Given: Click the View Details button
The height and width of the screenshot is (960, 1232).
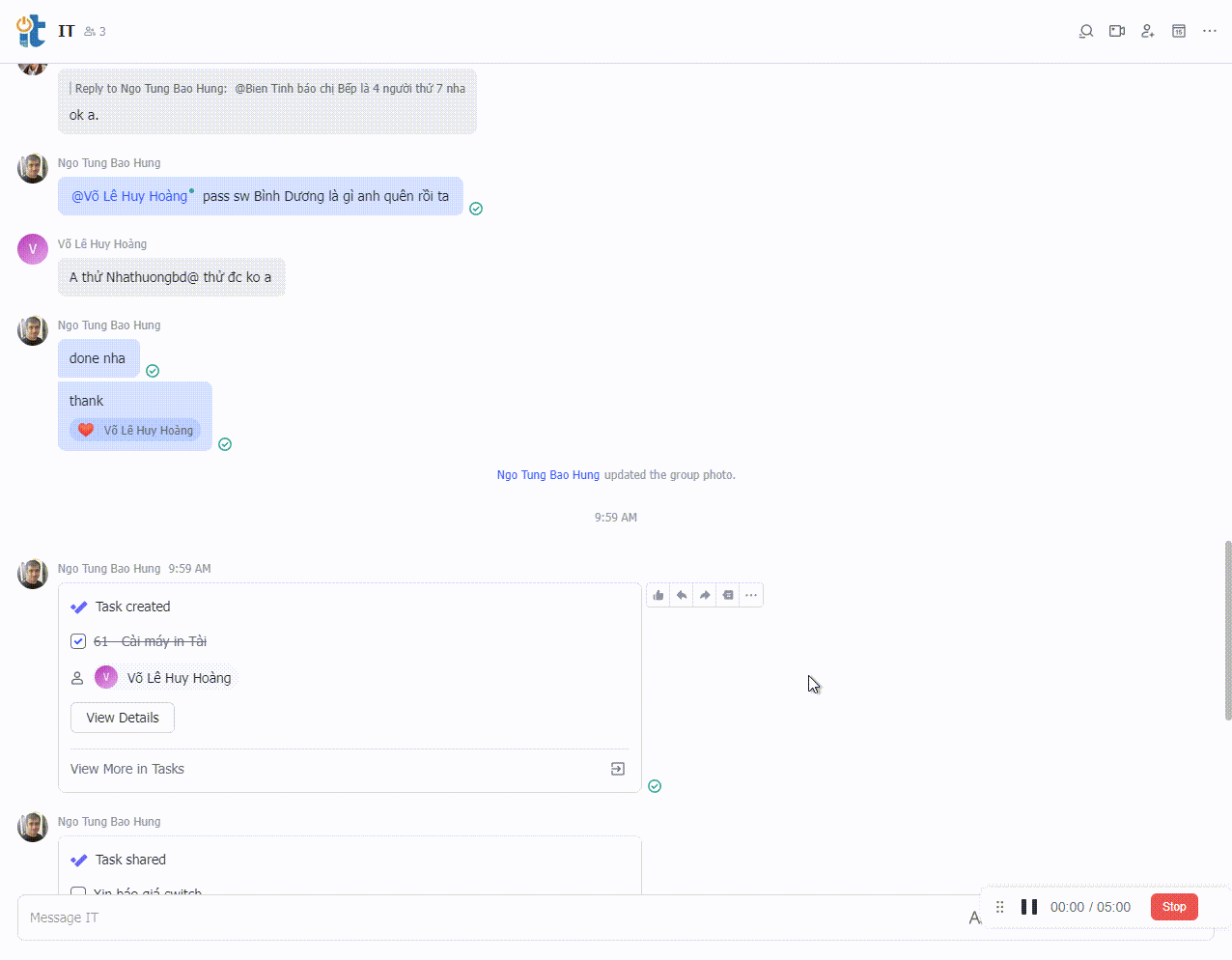Looking at the screenshot, I should tap(123, 718).
